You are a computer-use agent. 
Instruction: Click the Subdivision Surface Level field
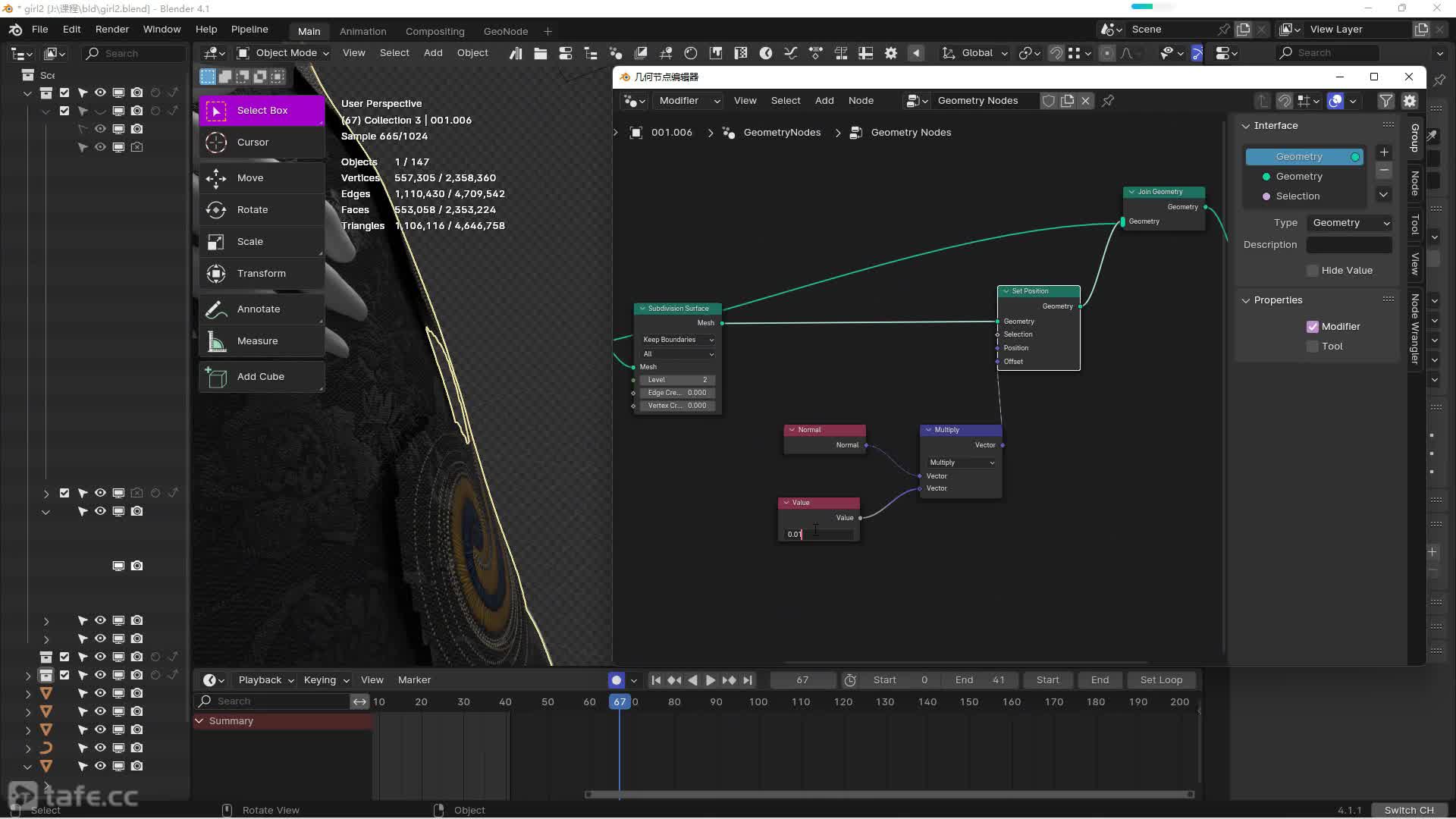[677, 380]
